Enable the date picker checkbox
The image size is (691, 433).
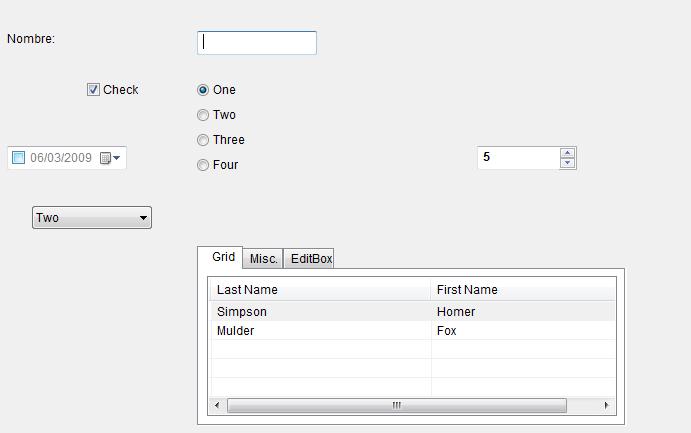[18, 158]
